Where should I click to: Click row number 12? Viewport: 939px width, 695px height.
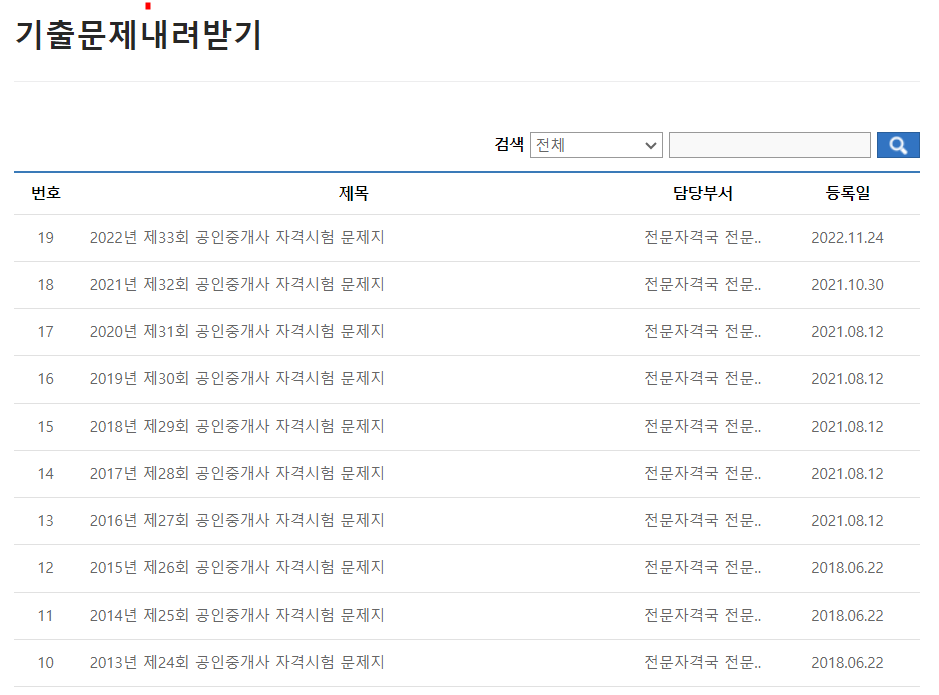pyautogui.click(x=46, y=567)
